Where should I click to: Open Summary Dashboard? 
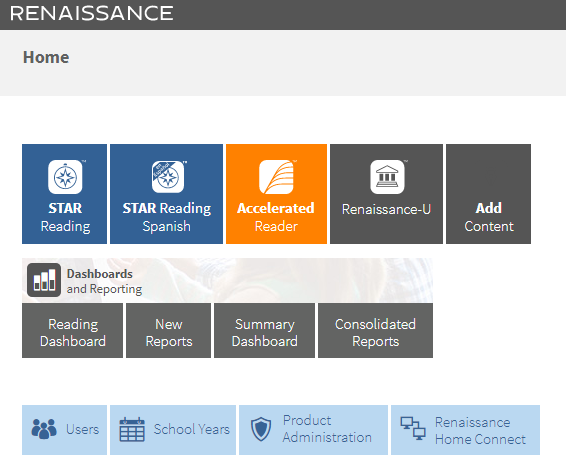click(265, 331)
